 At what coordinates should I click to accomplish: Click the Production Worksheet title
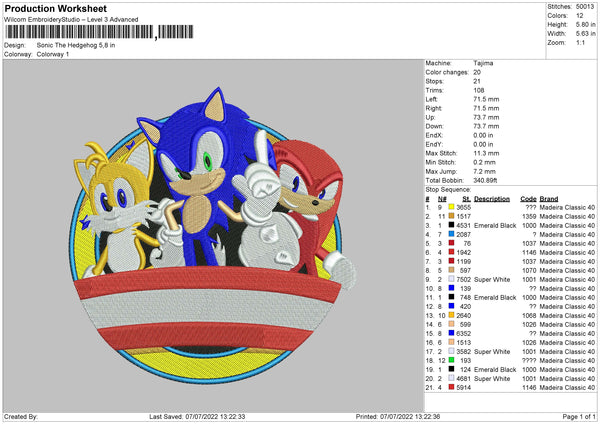pyautogui.click(x=55, y=8)
